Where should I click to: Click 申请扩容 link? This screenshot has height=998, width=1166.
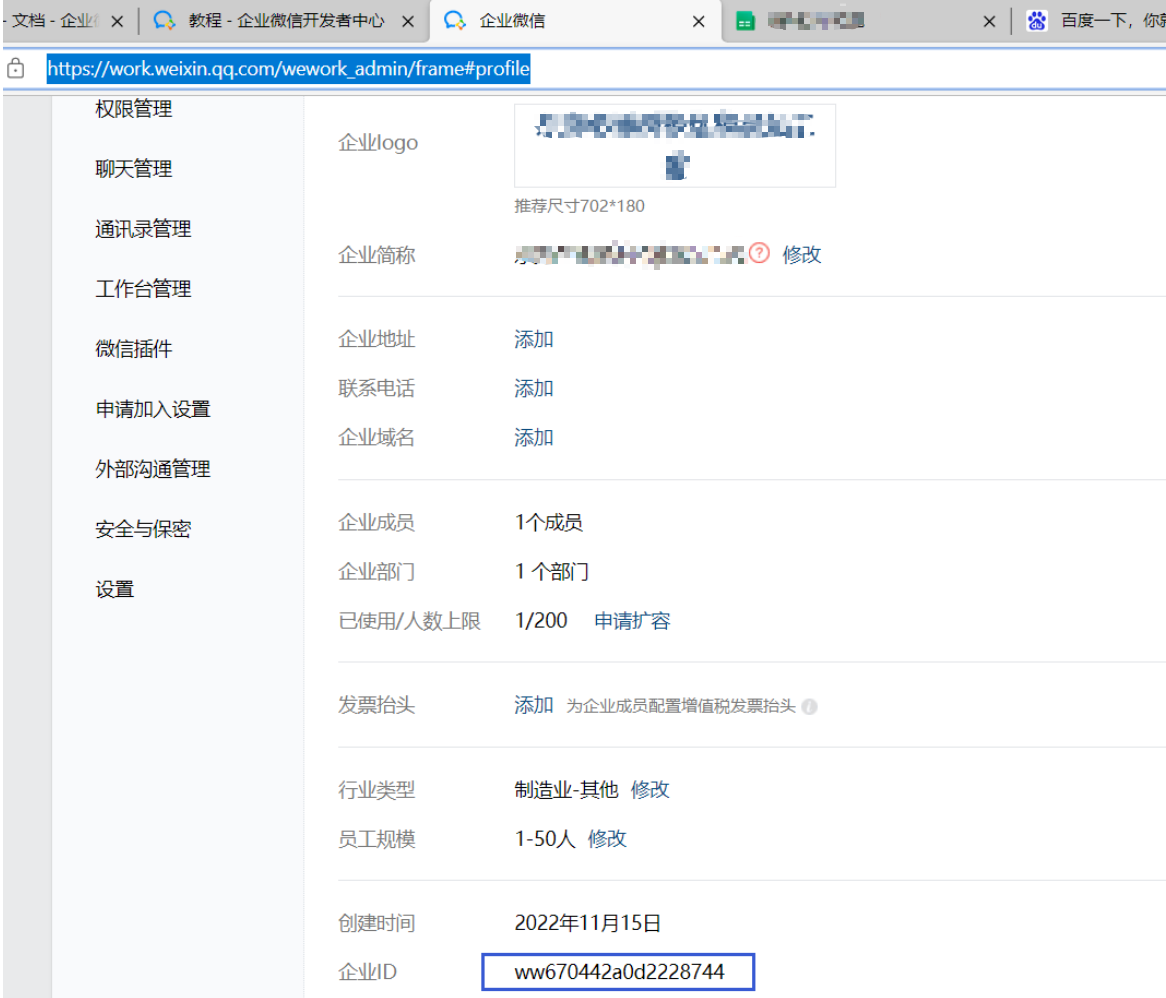tap(632, 621)
